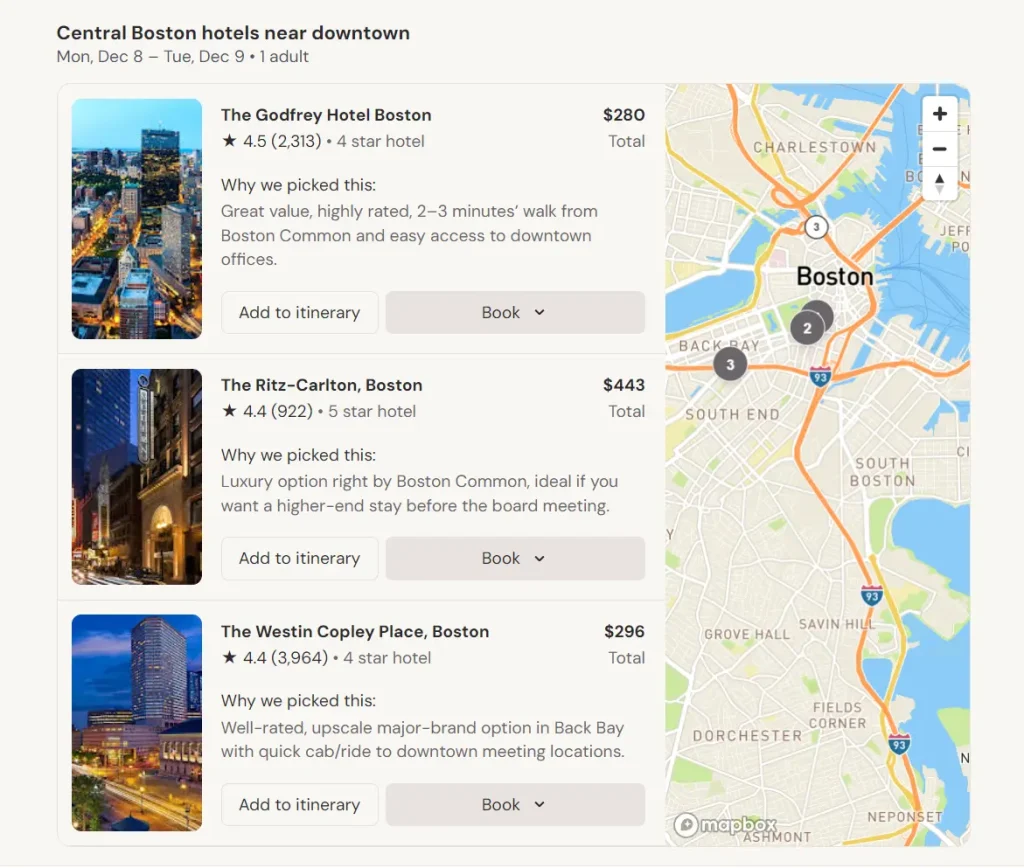Screen dimensions: 1024x868
Task: View the Godfrey Hotel skyline photo
Action: tap(136, 218)
